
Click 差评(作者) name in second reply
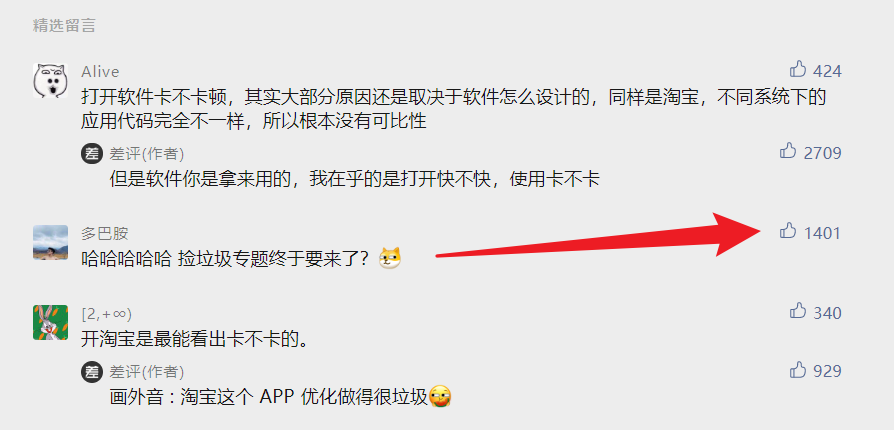pyautogui.click(x=147, y=372)
